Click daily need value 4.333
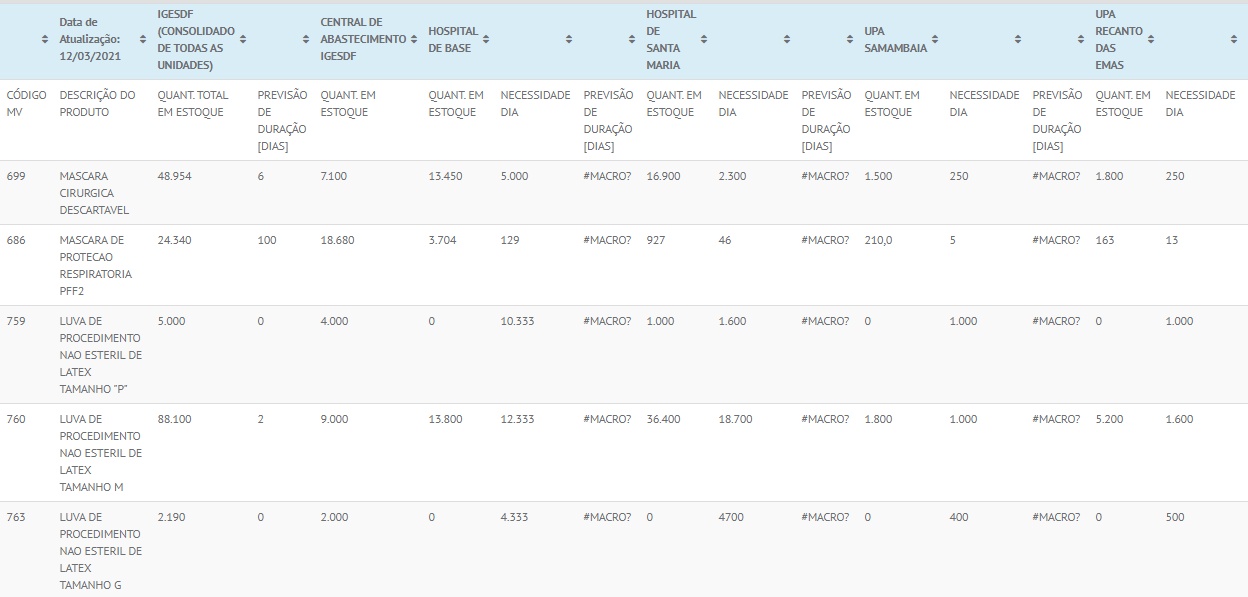 click(515, 517)
